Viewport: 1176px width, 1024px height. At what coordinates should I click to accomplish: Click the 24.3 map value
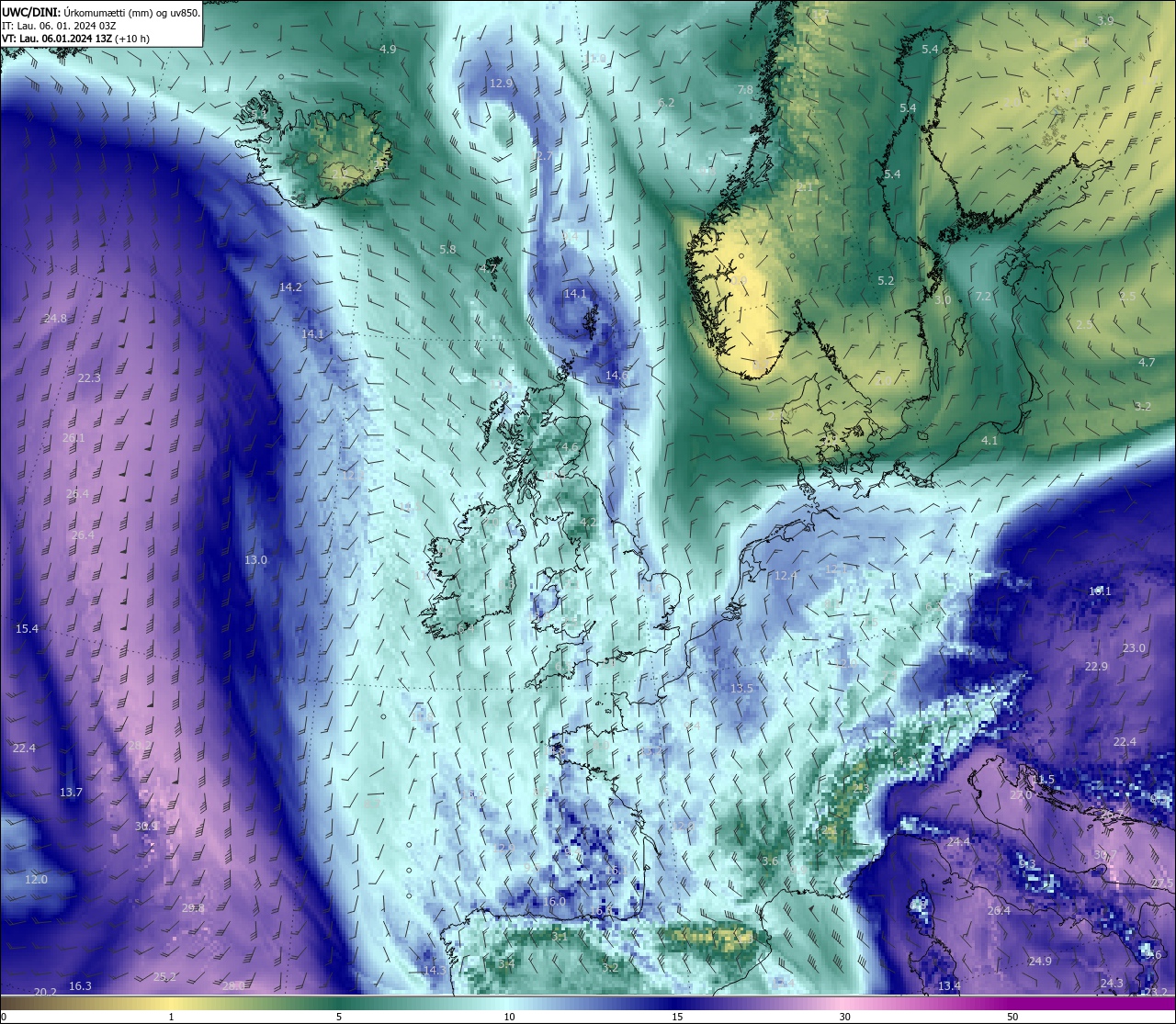tap(1112, 984)
